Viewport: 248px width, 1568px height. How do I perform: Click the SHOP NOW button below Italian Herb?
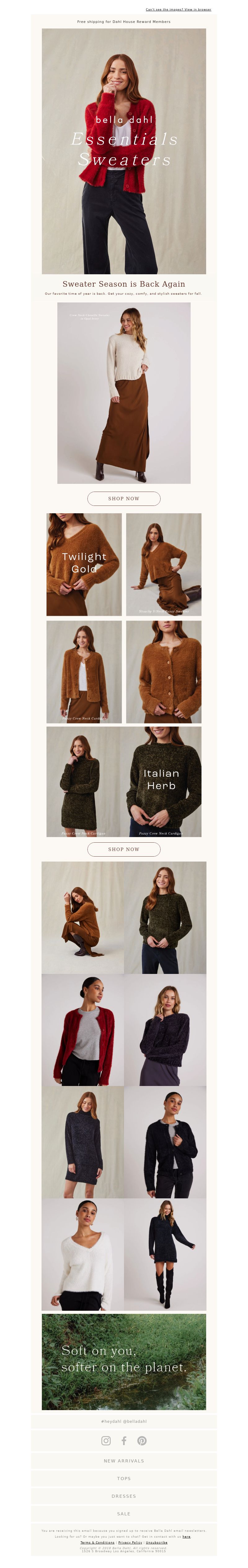[124, 849]
